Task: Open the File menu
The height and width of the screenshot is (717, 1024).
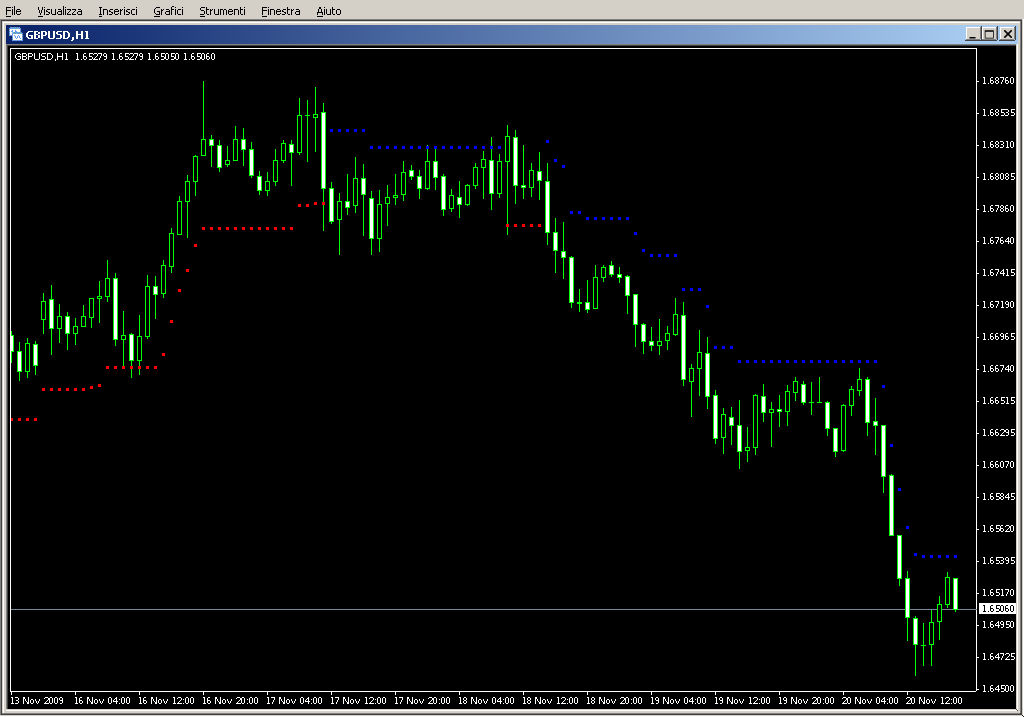Action: 13,11
